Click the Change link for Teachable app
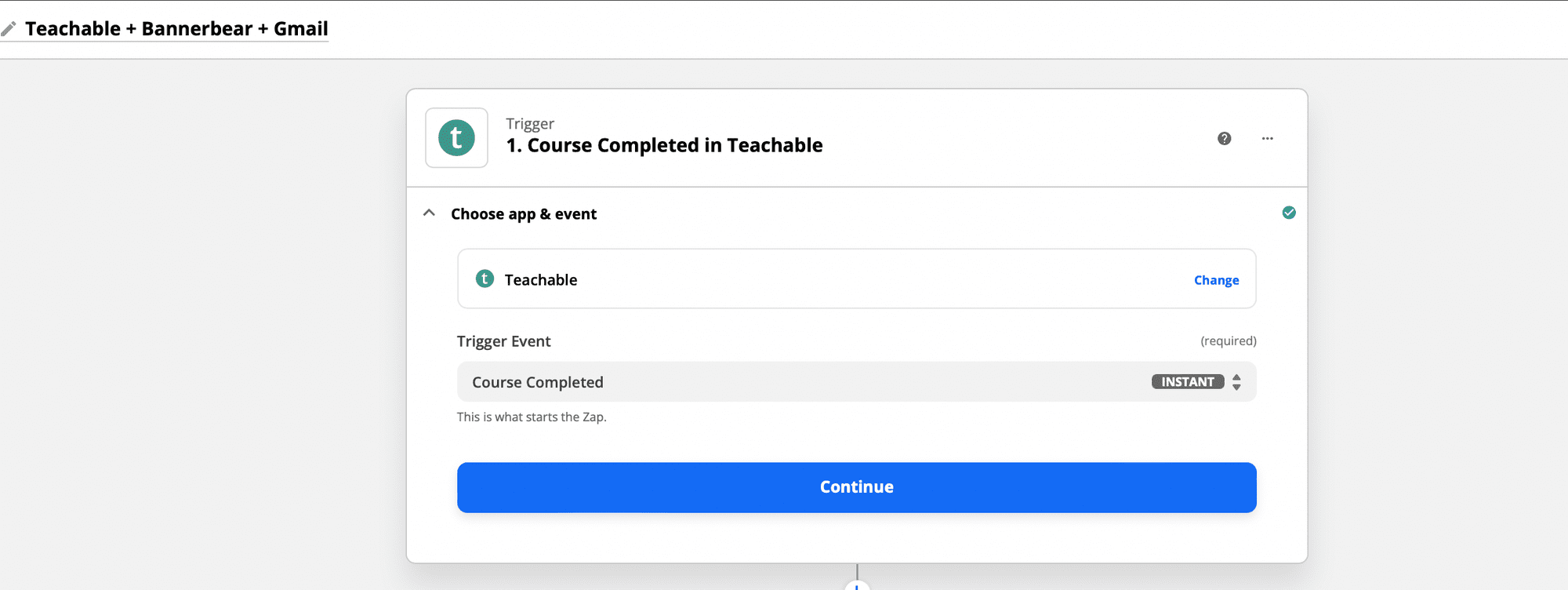Viewport: 1568px width, 590px height. click(1216, 280)
